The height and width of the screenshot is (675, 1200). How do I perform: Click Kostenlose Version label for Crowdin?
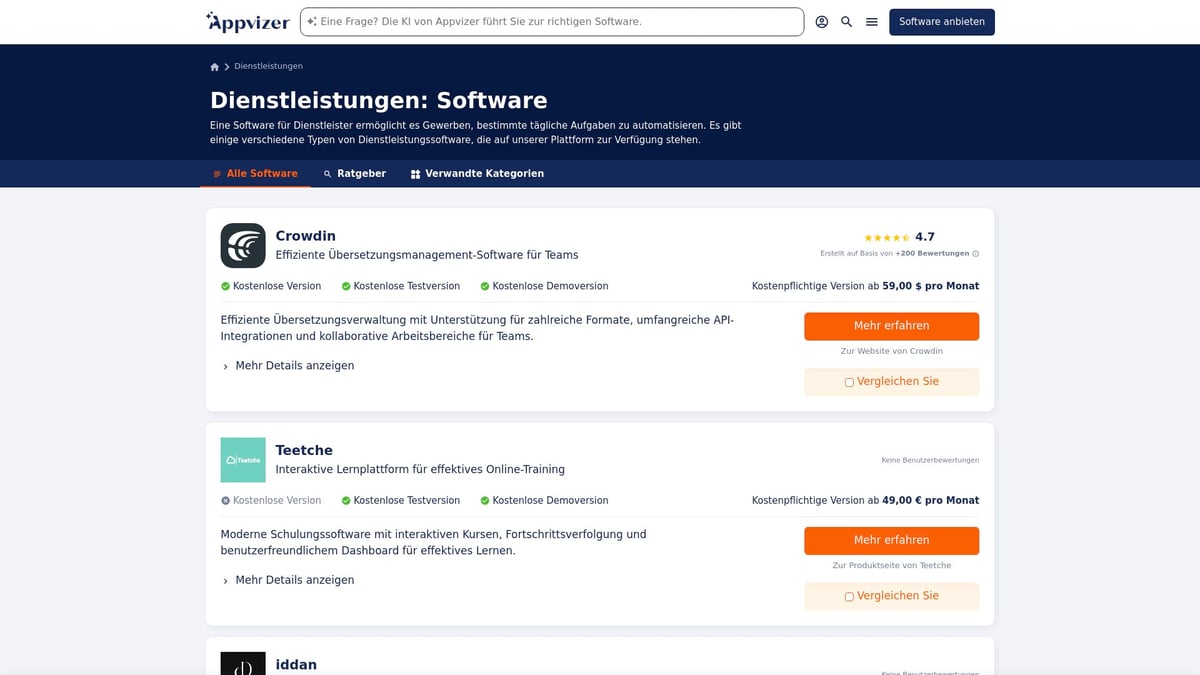tap(277, 286)
